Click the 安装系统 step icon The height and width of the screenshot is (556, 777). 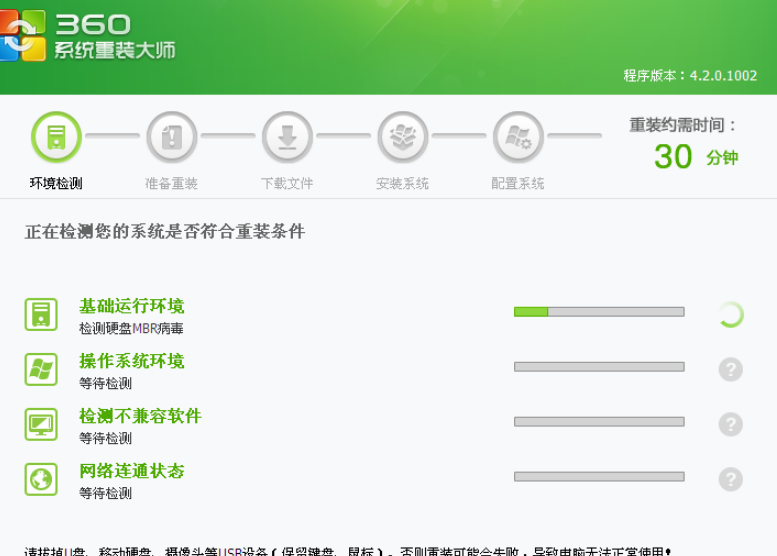coord(402,137)
